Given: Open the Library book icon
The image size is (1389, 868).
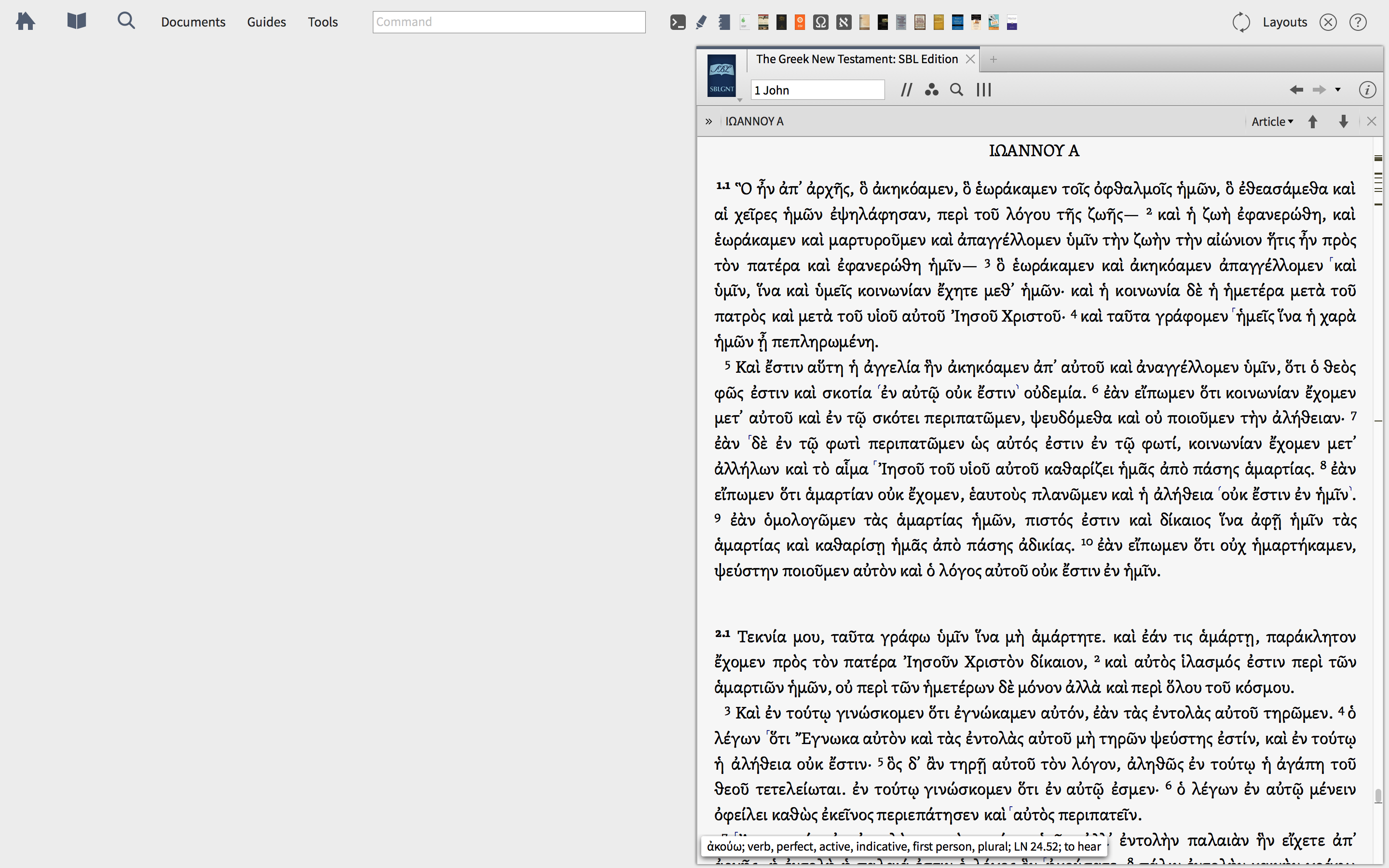Looking at the screenshot, I should 76,22.
